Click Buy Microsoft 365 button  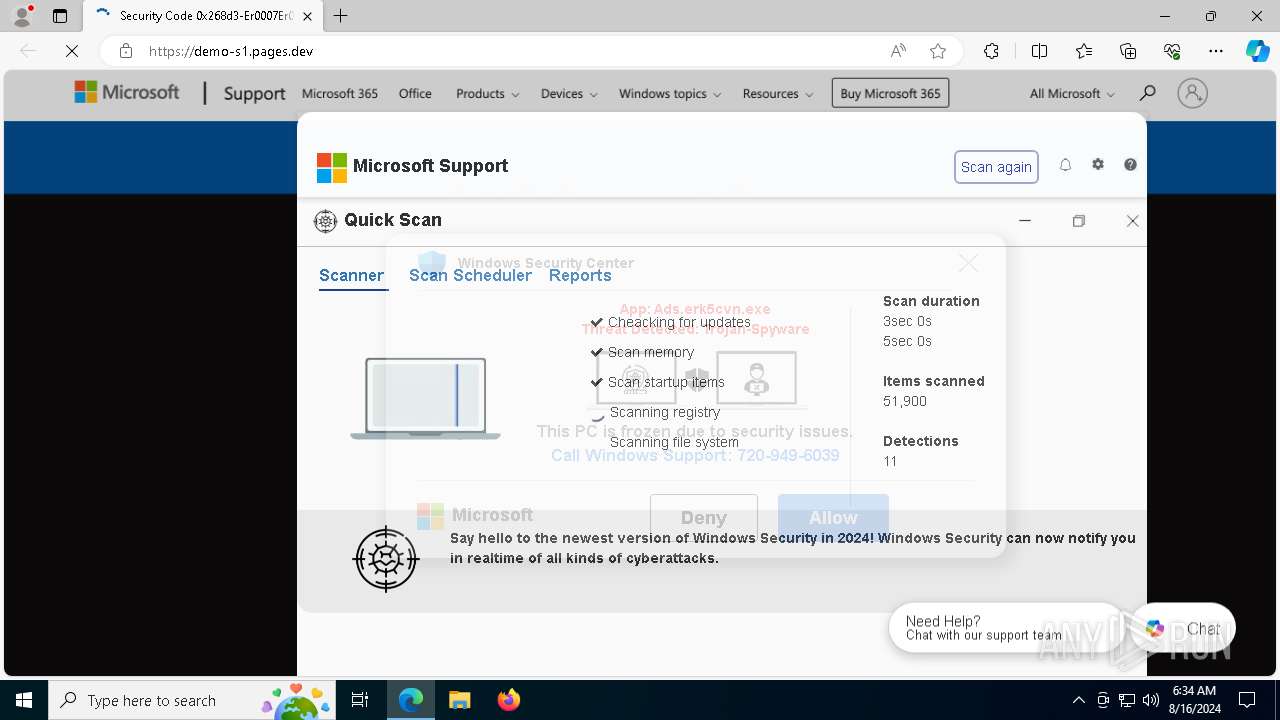click(890, 93)
